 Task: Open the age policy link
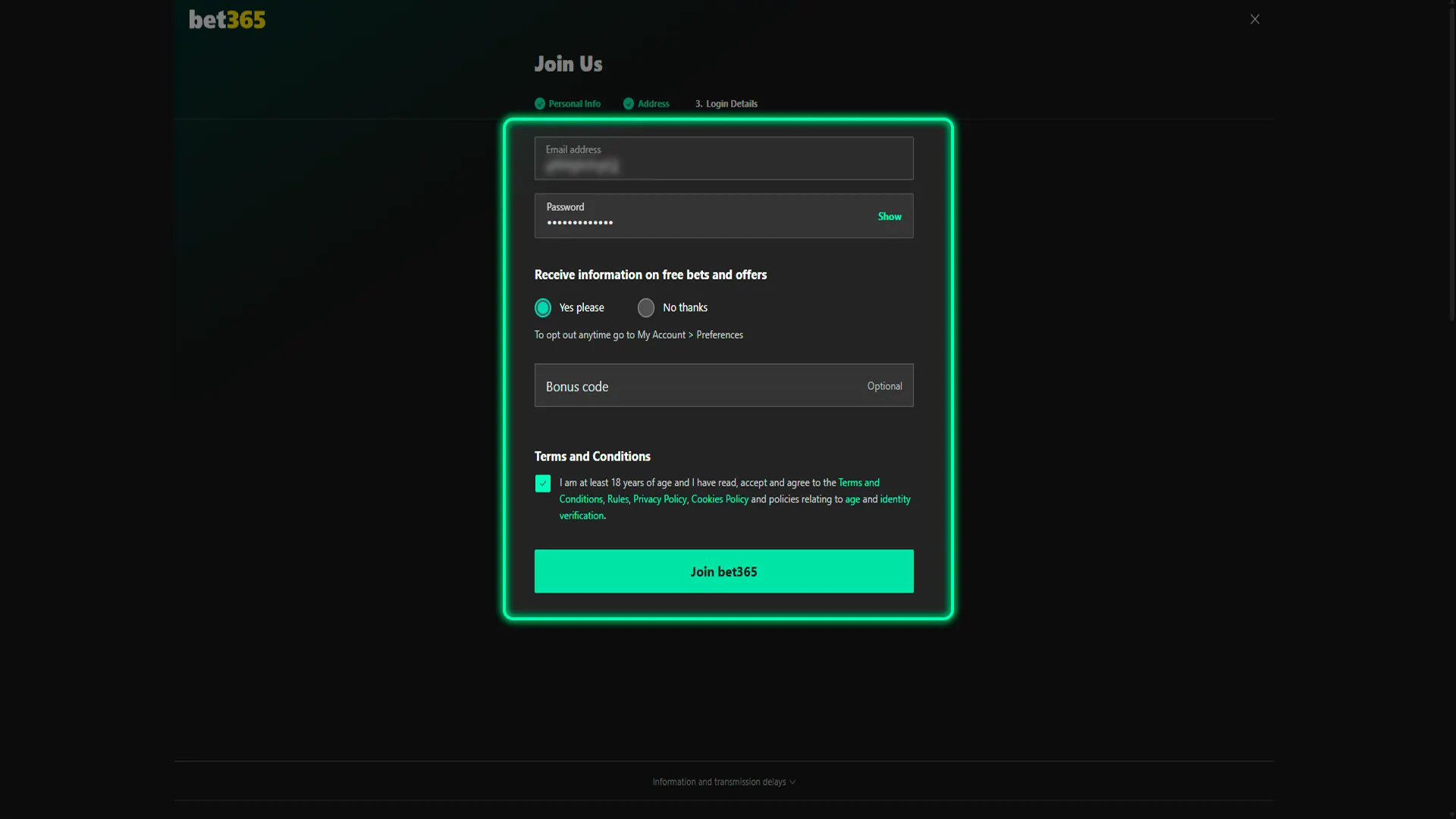click(852, 500)
